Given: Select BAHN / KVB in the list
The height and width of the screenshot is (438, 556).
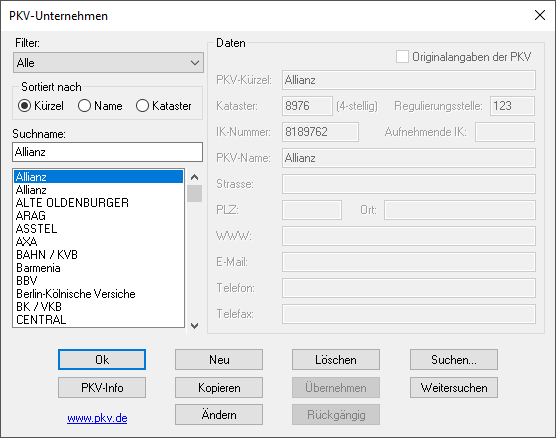Looking at the screenshot, I should pos(99,255).
